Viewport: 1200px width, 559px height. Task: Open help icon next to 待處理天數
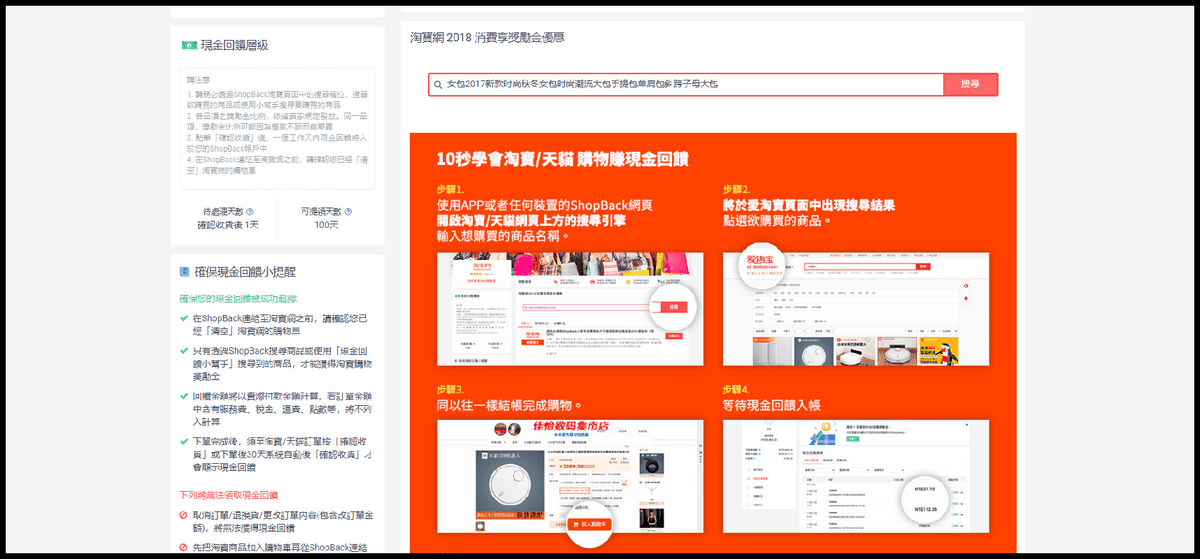pyautogui.click(x=249, y=211)
